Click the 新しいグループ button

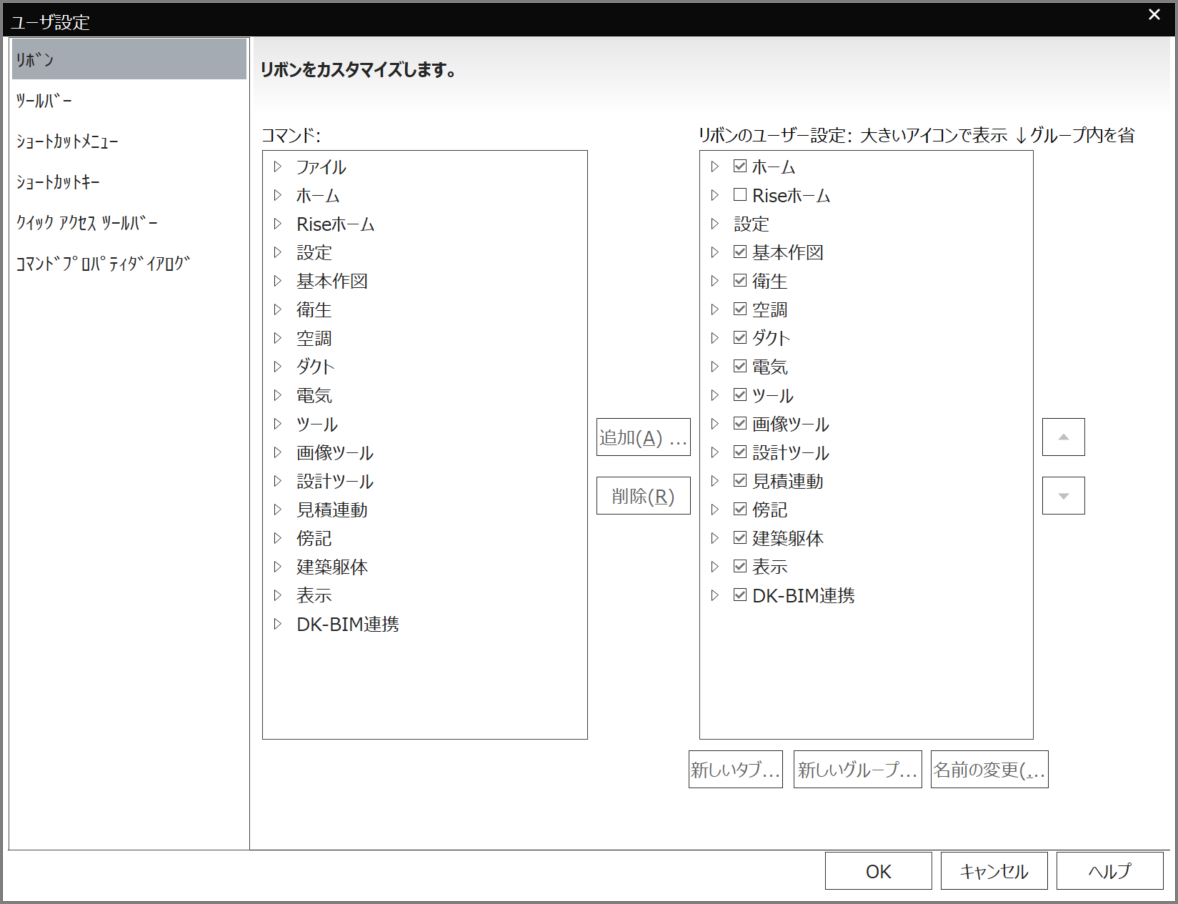(857, 770)
